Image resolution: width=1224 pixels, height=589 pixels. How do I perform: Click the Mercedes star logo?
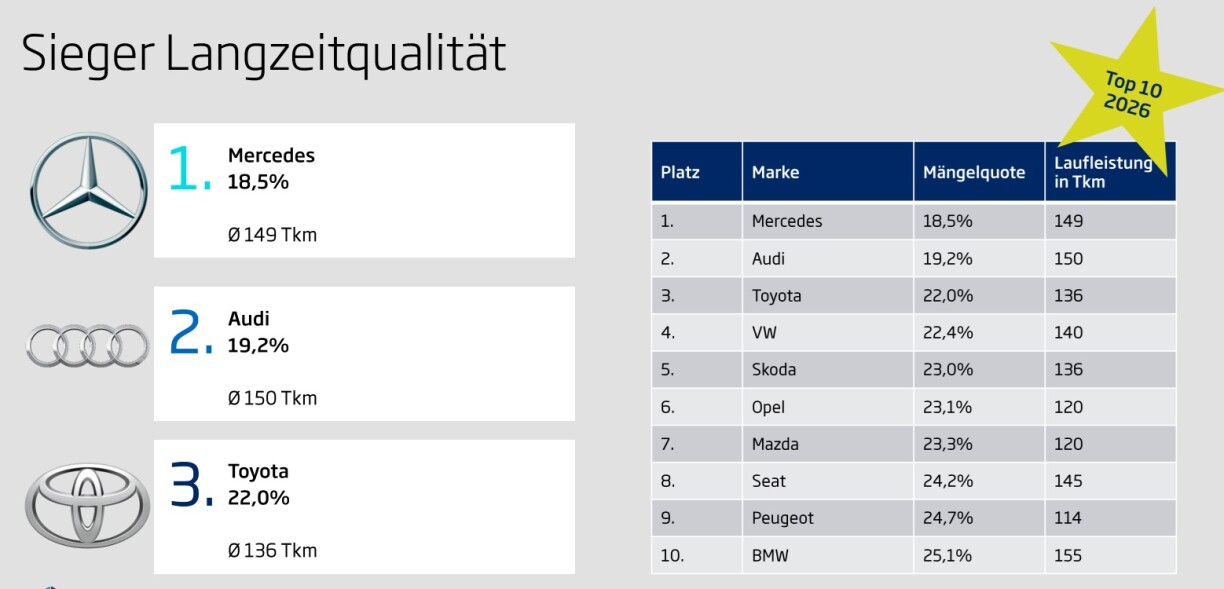[x=88, y=190]
